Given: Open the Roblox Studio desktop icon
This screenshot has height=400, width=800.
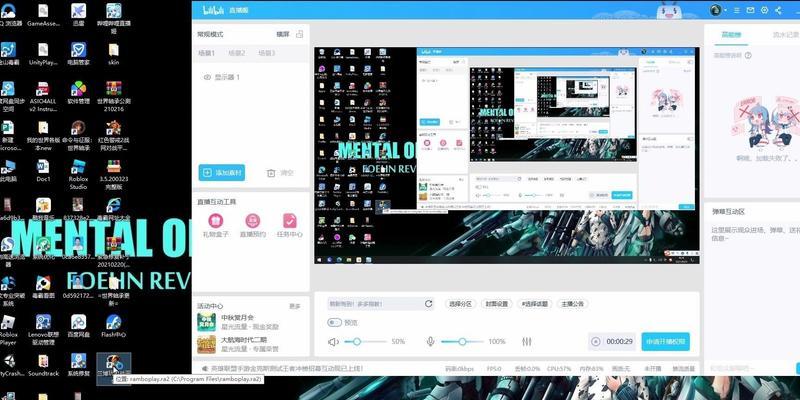Looking at the screenshot, I should click(x=78, y=174).
